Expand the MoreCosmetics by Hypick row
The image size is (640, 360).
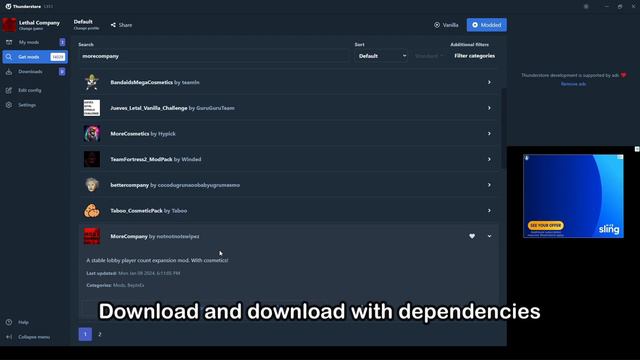[x=289, y=134]
